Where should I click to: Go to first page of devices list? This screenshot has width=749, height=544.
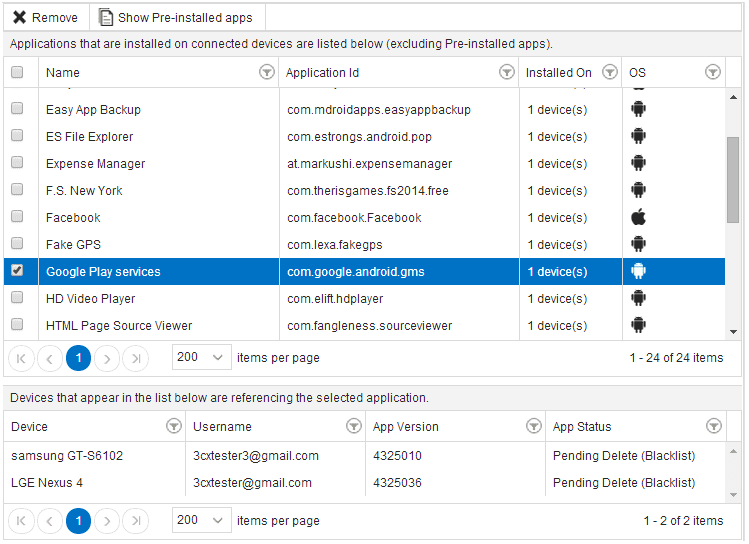coord(21,521)
